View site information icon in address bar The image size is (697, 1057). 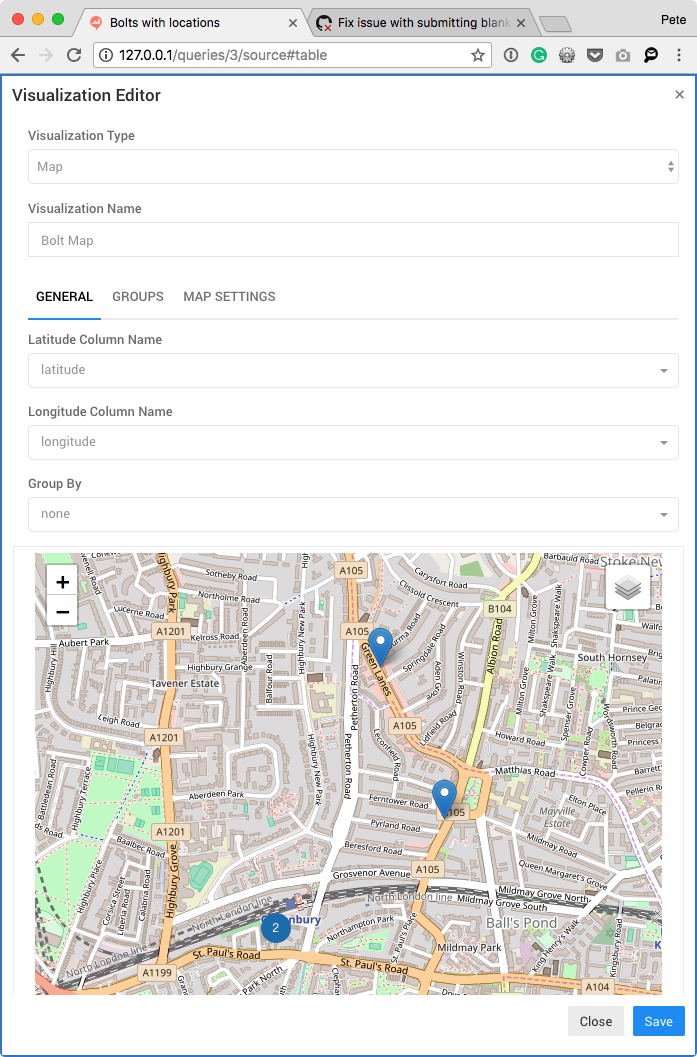click(106, 55)
